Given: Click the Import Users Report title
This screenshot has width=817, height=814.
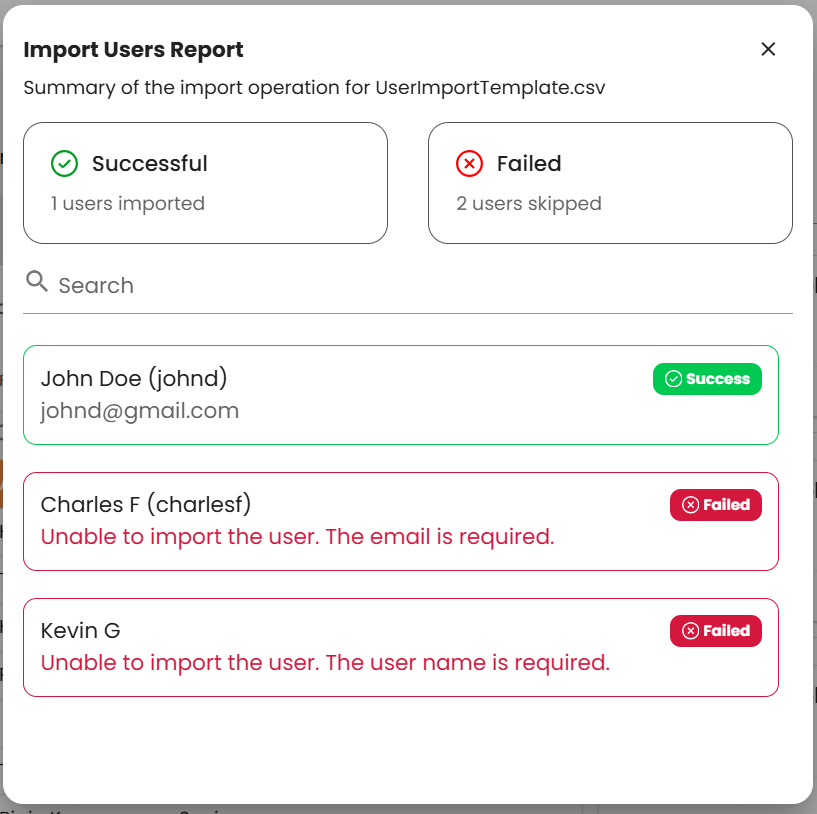Looking at the screenshot, I should [x=133, y=50].
